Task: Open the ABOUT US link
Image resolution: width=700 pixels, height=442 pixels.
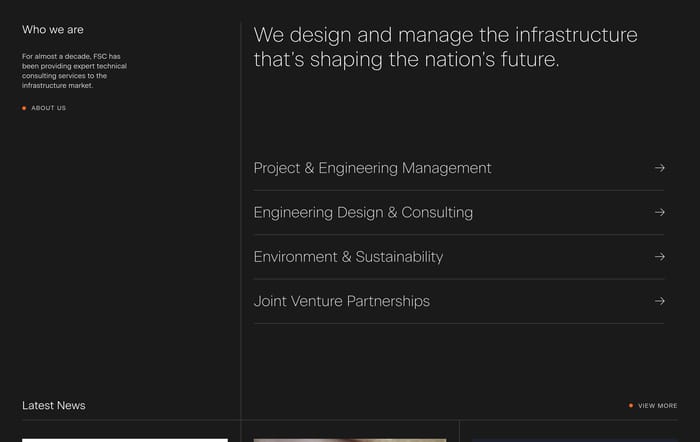Action: [48, 108]
